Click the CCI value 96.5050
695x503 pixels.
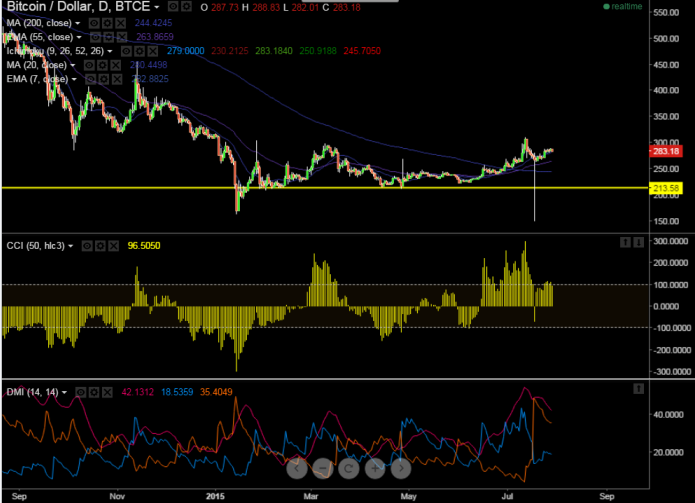[x=144, y=246]
